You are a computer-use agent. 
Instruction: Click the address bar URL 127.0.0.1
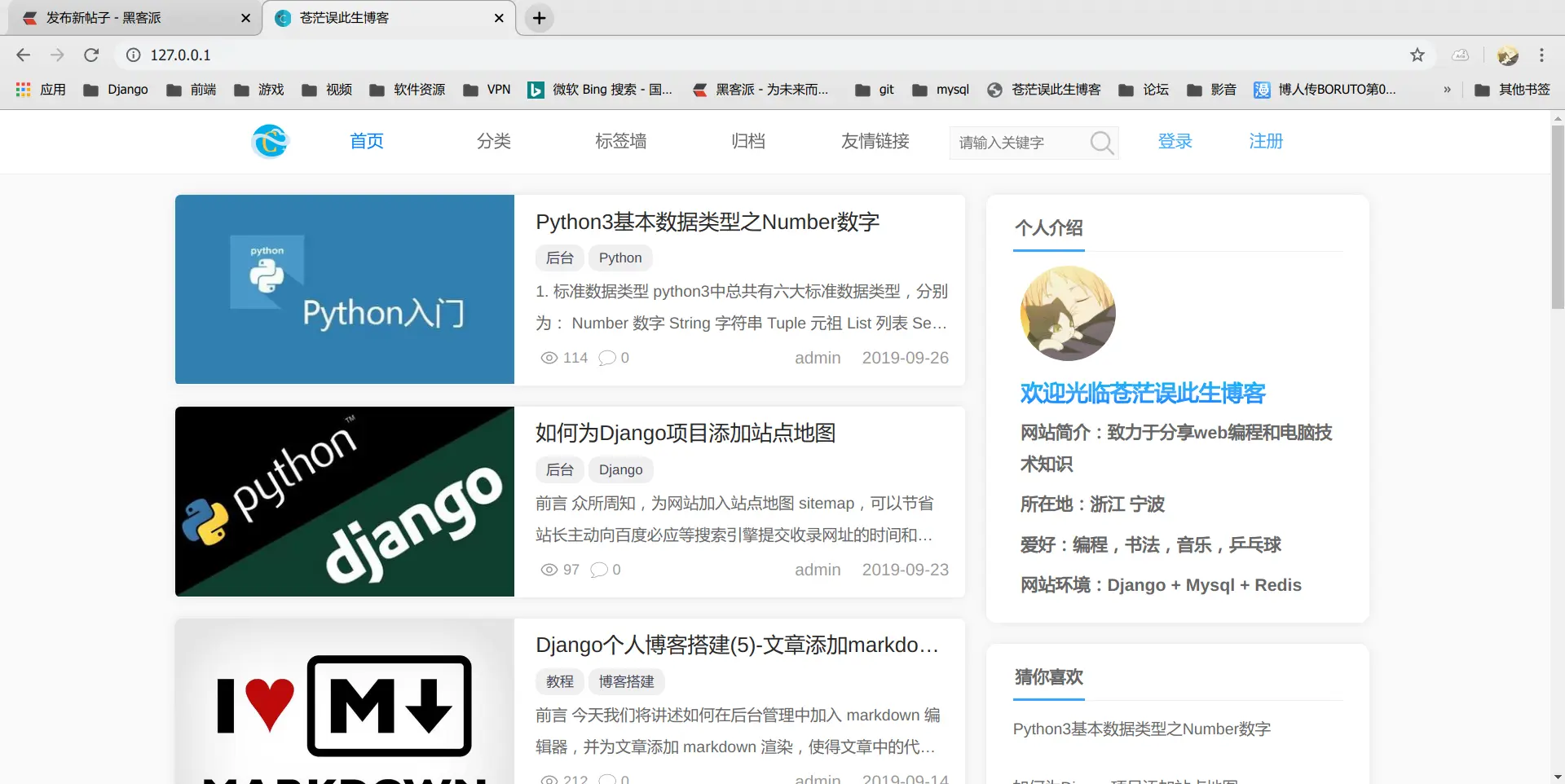click(180, 55)
